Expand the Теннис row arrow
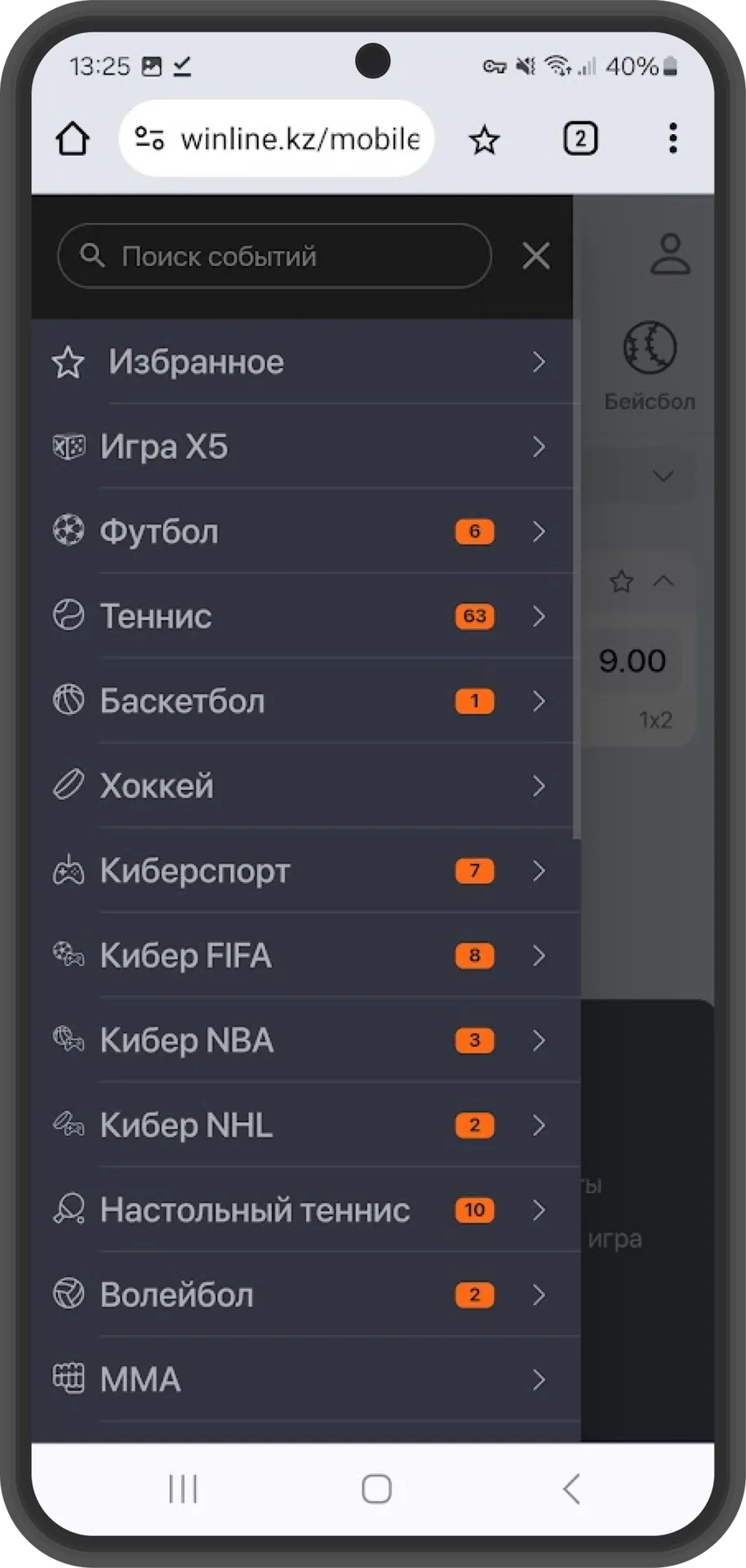Image resolution: width=746 pixels, height=1568 pixels. click(x=539, y=616)
